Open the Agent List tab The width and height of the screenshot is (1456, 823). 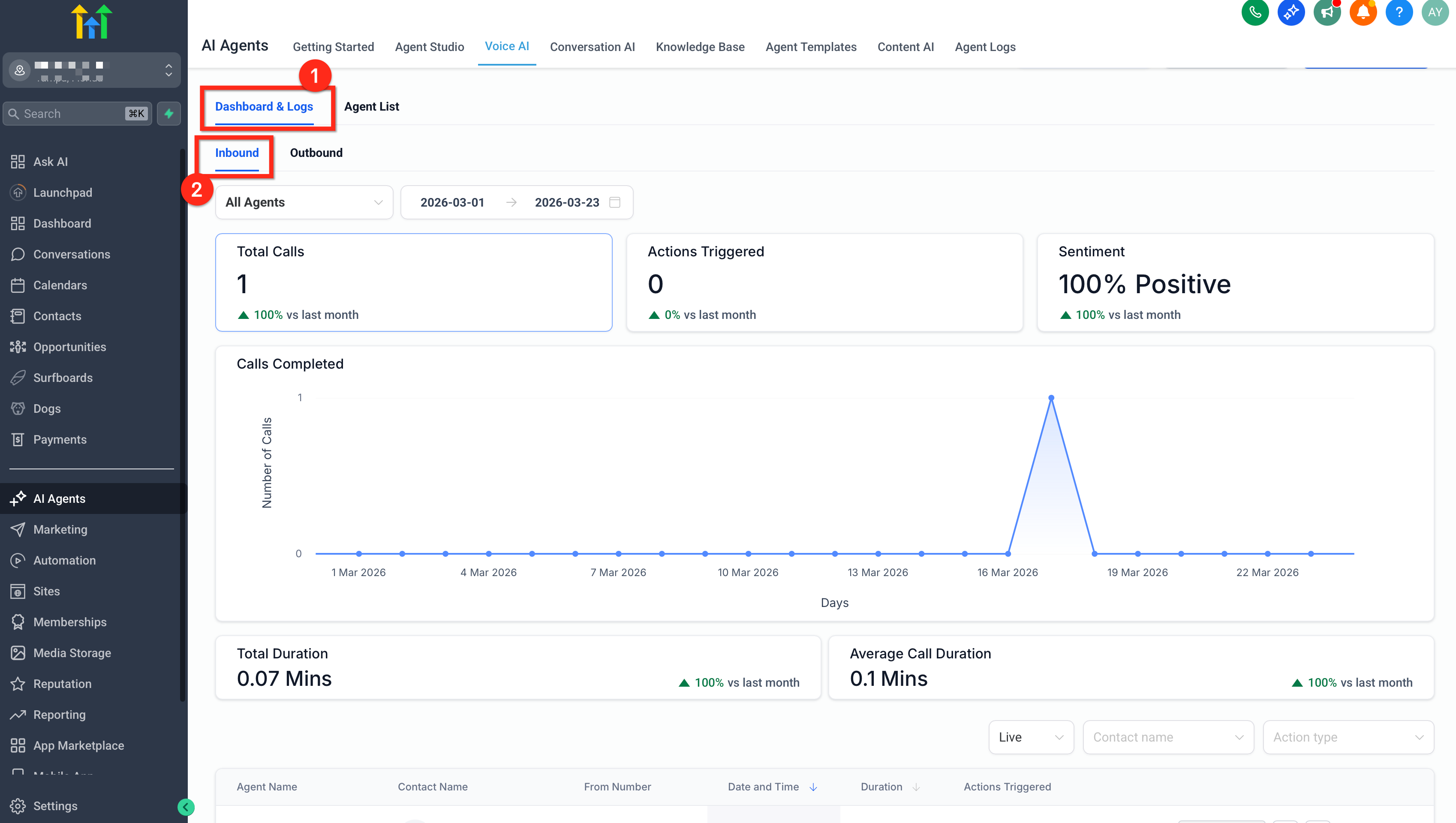tap(371, 106)
